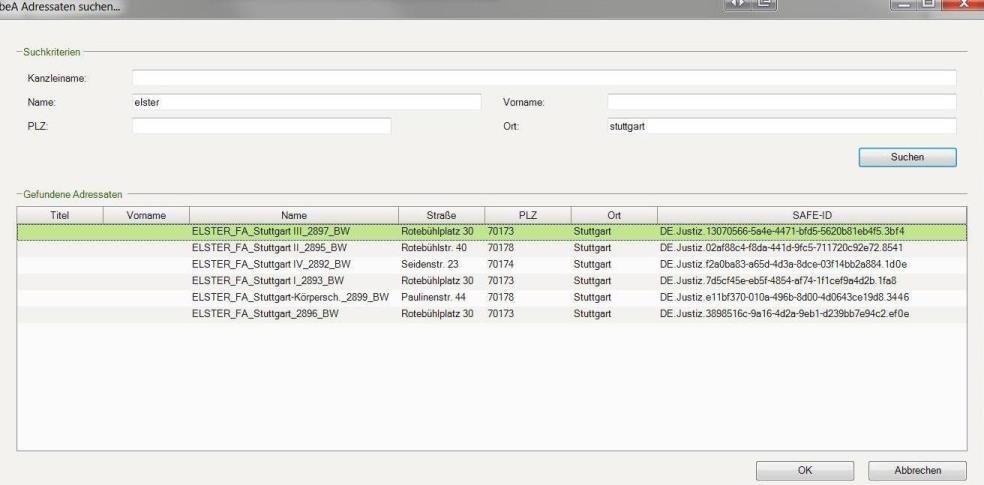The width and height of the screenshot is (984, 485).
Task: Click the Name field containing elster
Action: [x=306, y=102]
